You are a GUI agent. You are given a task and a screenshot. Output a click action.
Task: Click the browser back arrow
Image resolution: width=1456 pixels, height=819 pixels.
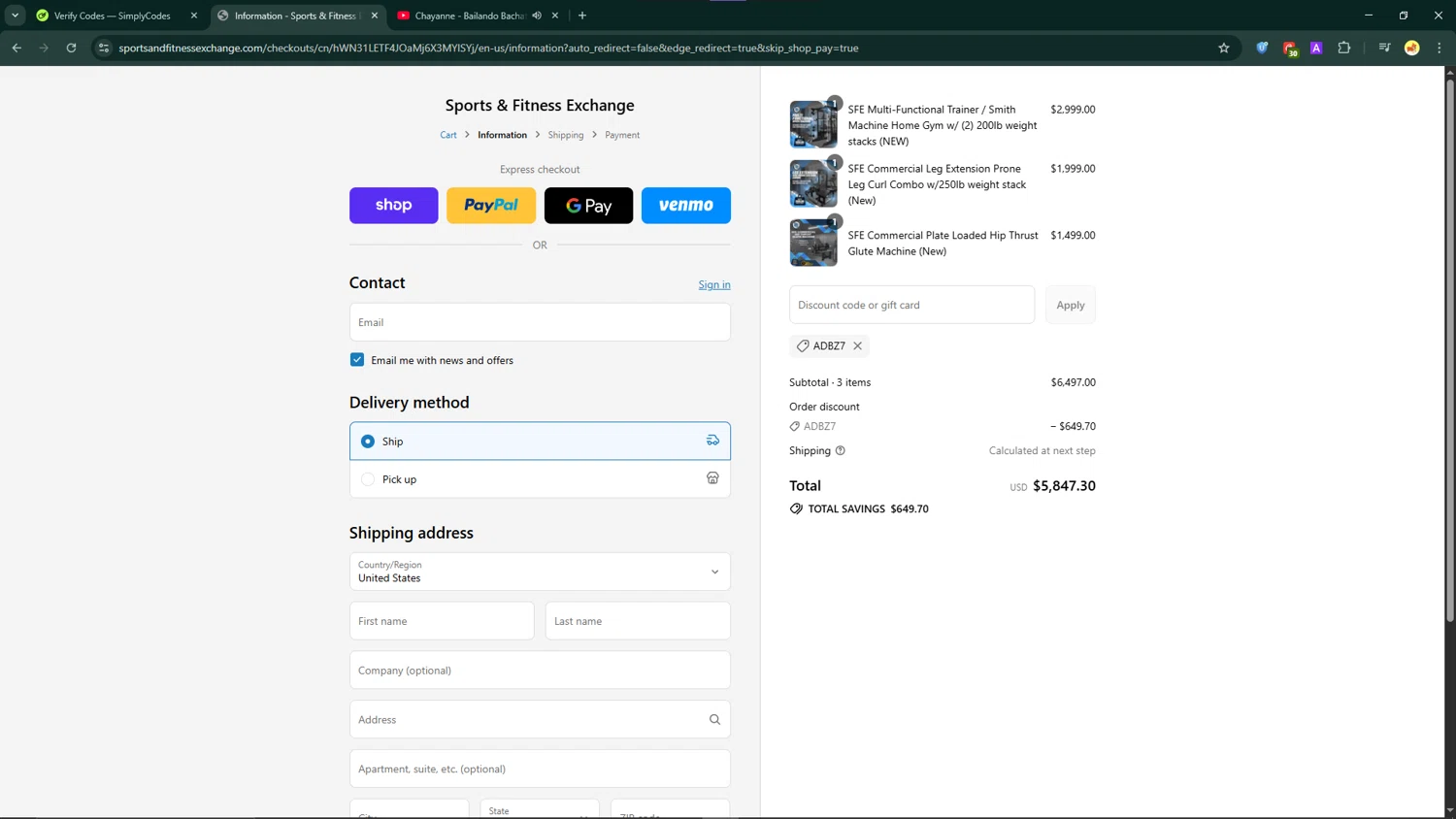[17, 48]
